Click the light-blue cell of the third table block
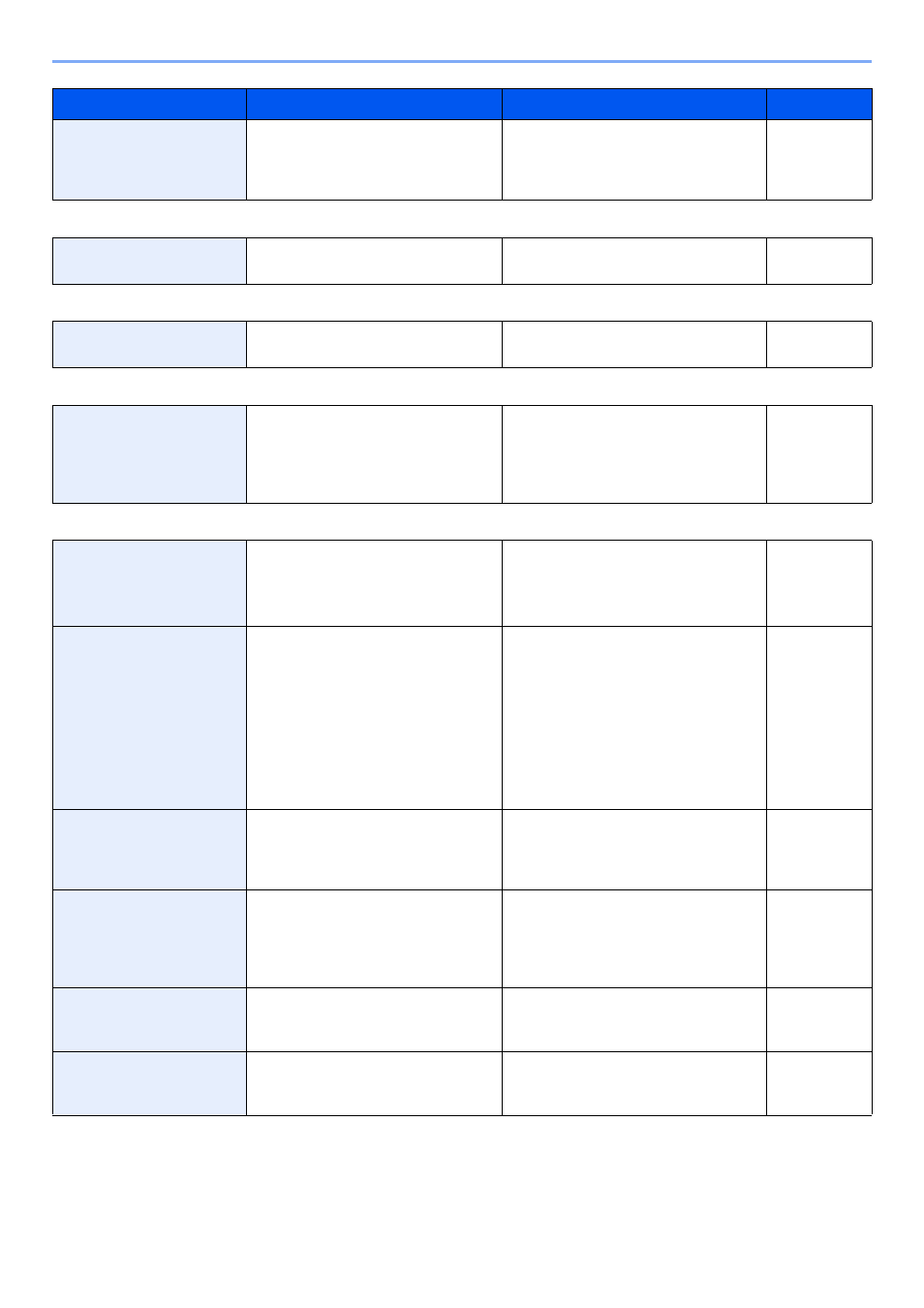The width and height of the screenshot is (924, 1308). [x=149, y=344]
